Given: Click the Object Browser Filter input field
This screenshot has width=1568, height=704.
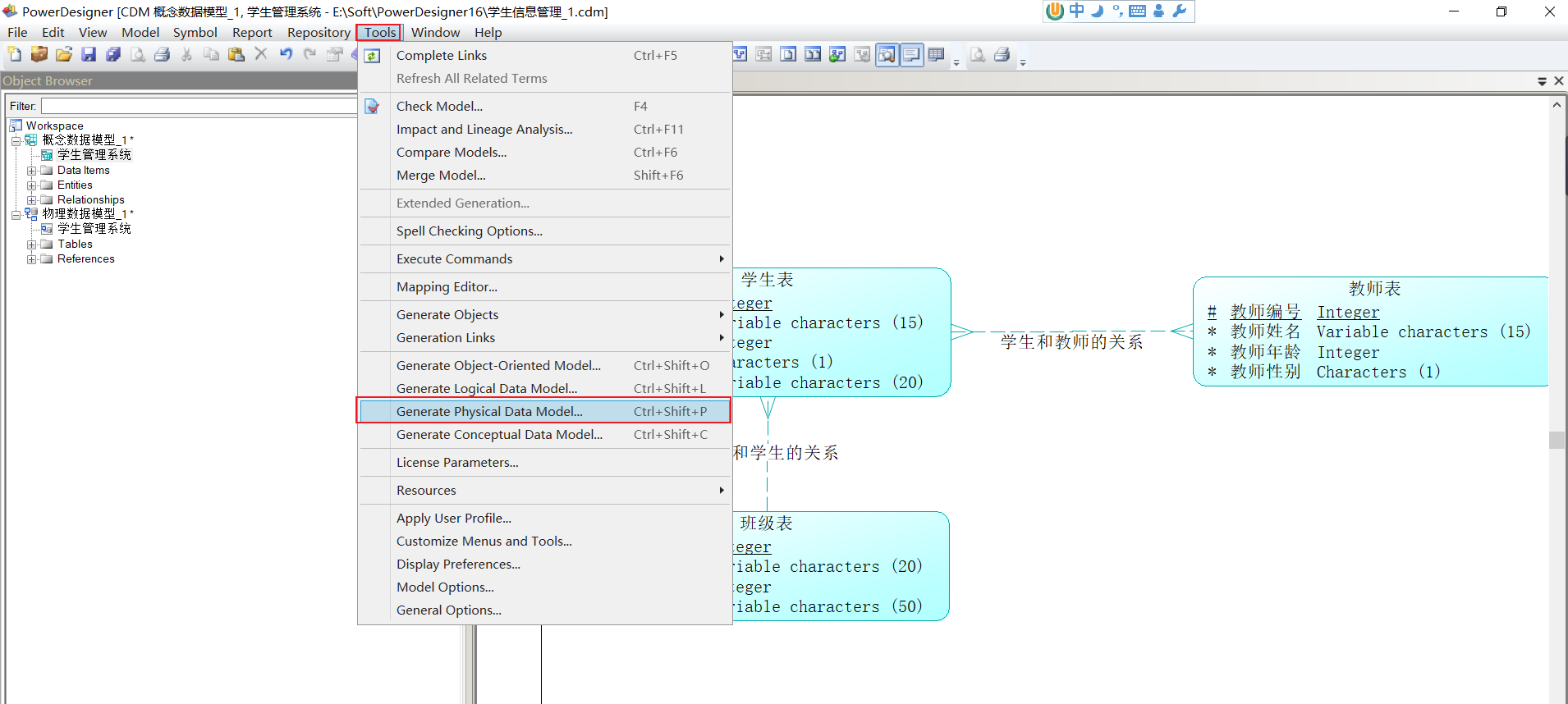Looking at the screenshot, I should click(x=199, y=106).
